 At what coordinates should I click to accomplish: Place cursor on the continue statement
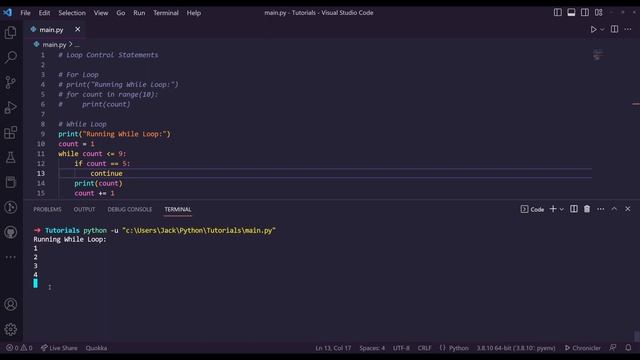[106, 173]
